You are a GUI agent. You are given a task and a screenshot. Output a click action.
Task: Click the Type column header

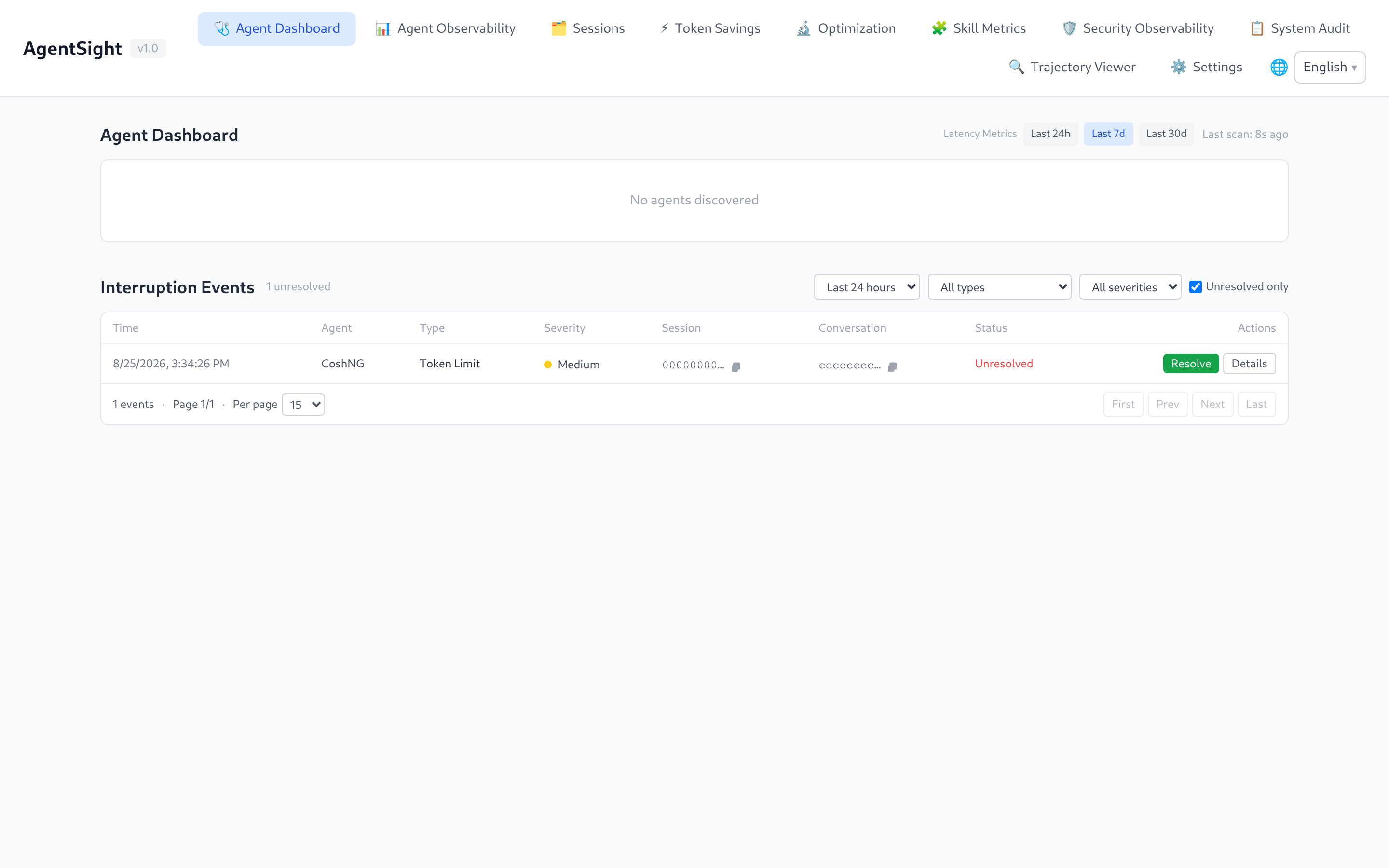click(x=432, y=328)
